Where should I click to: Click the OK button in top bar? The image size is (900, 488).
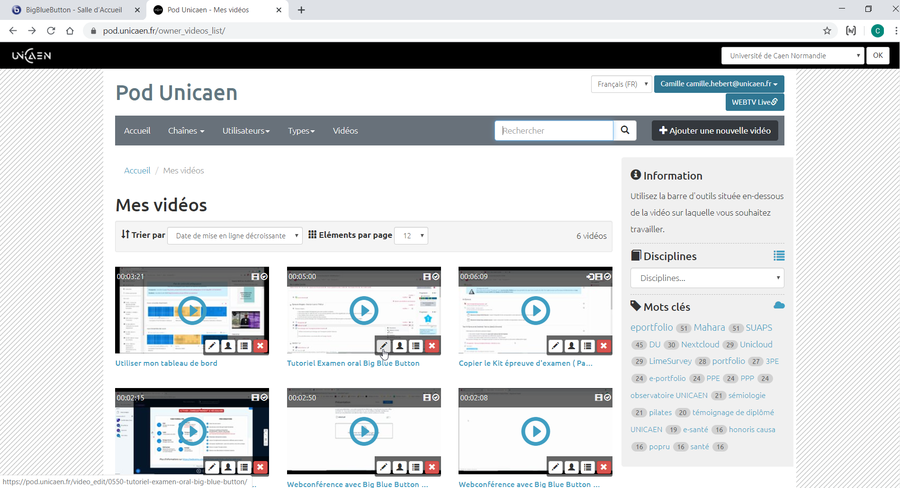[x=878, y=56]
